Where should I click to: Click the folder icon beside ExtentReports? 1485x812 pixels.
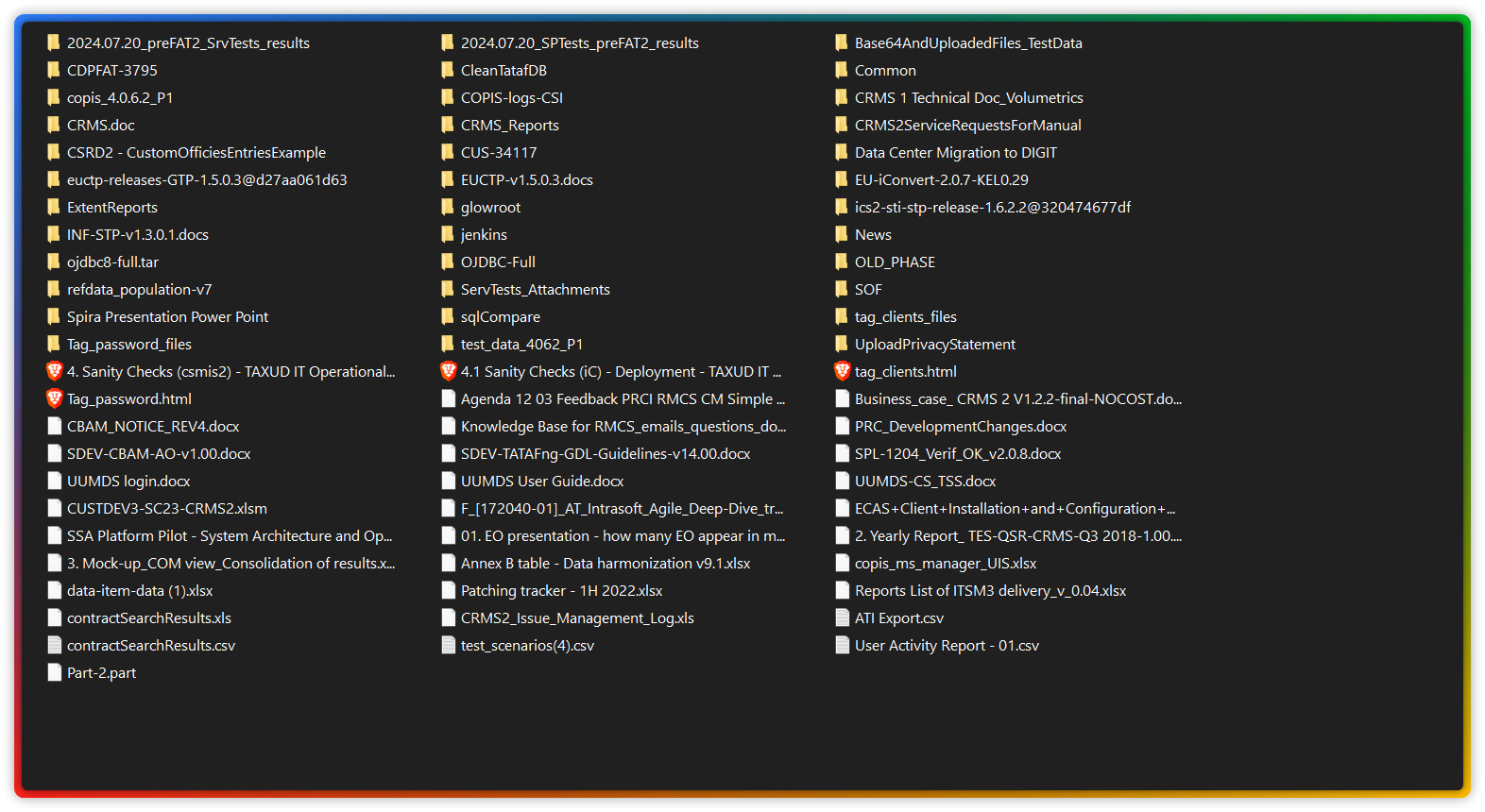click(54, 207)
